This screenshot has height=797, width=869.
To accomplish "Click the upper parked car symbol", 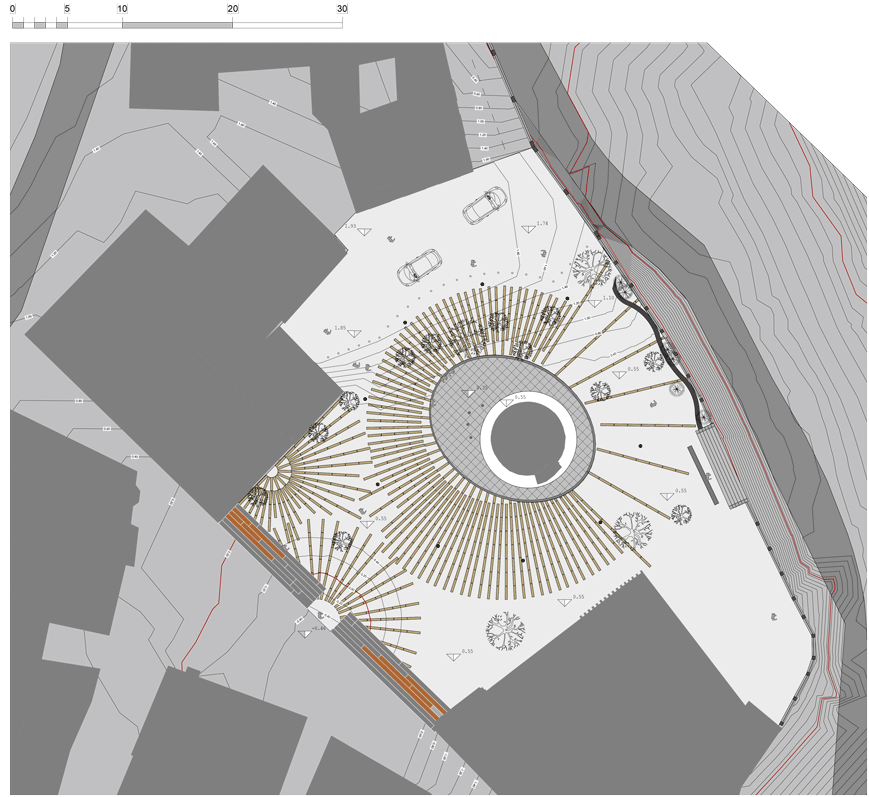I will (x=484, y=205).
